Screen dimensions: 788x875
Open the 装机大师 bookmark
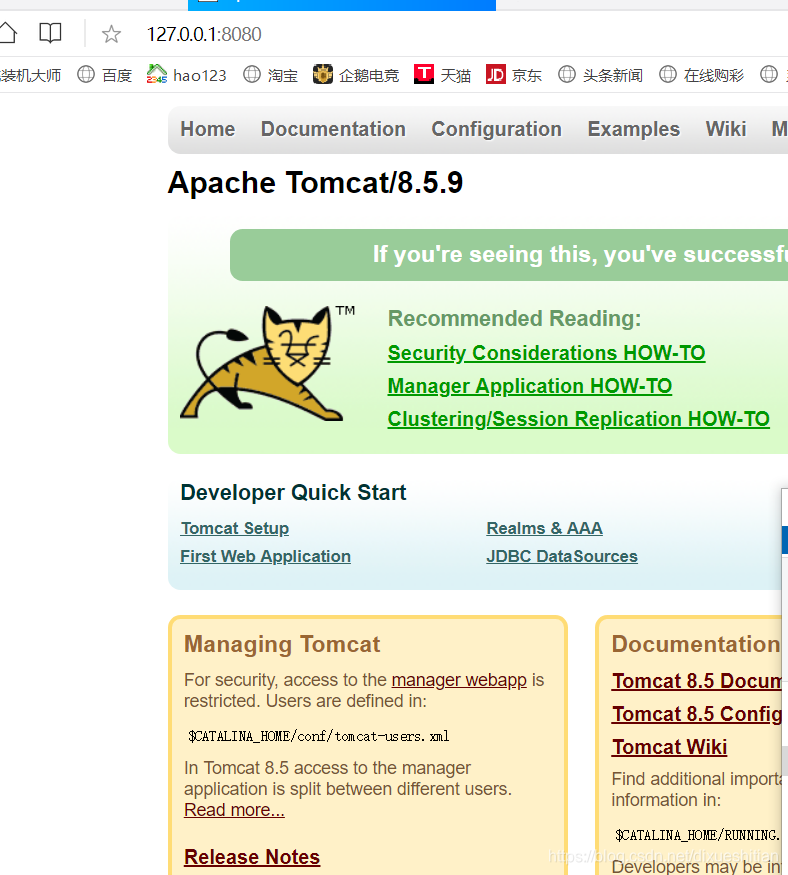[30, 74]
